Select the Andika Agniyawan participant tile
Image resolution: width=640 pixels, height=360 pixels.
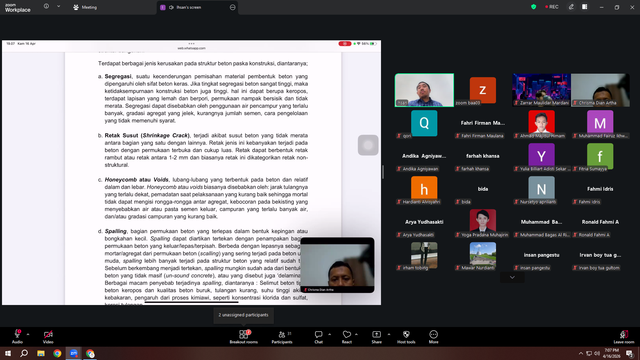pyautogui.click(x=424, y=156)
